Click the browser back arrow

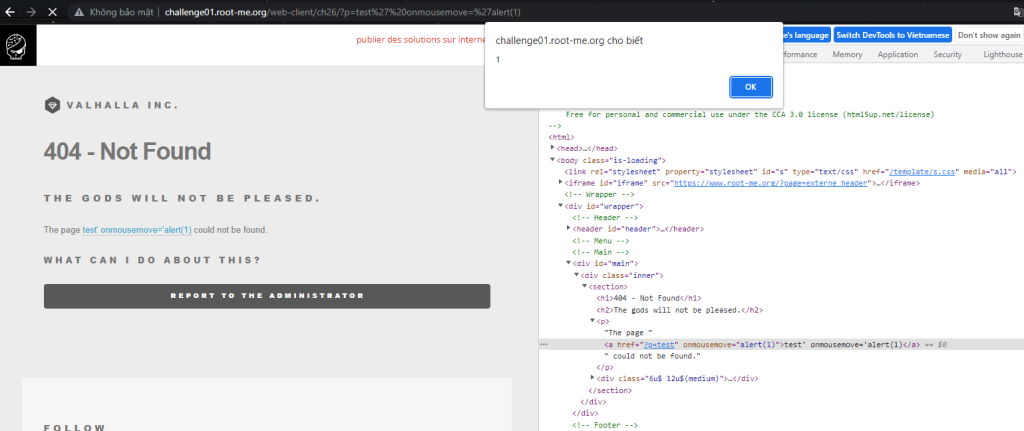(8, 10)
